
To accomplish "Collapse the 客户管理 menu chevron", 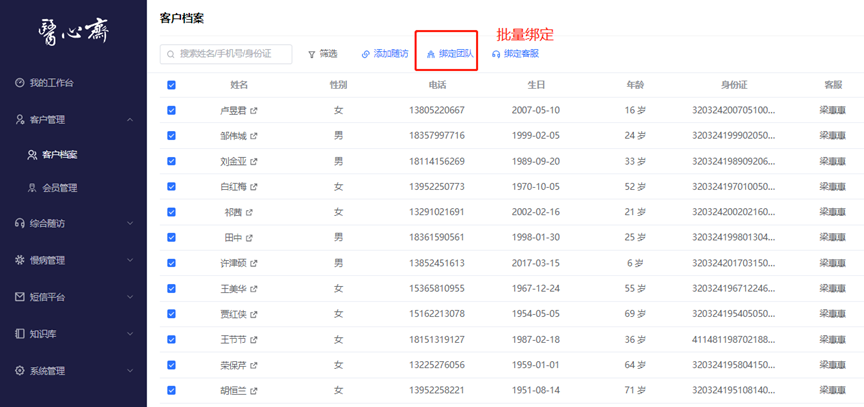I will click(130, 120).
